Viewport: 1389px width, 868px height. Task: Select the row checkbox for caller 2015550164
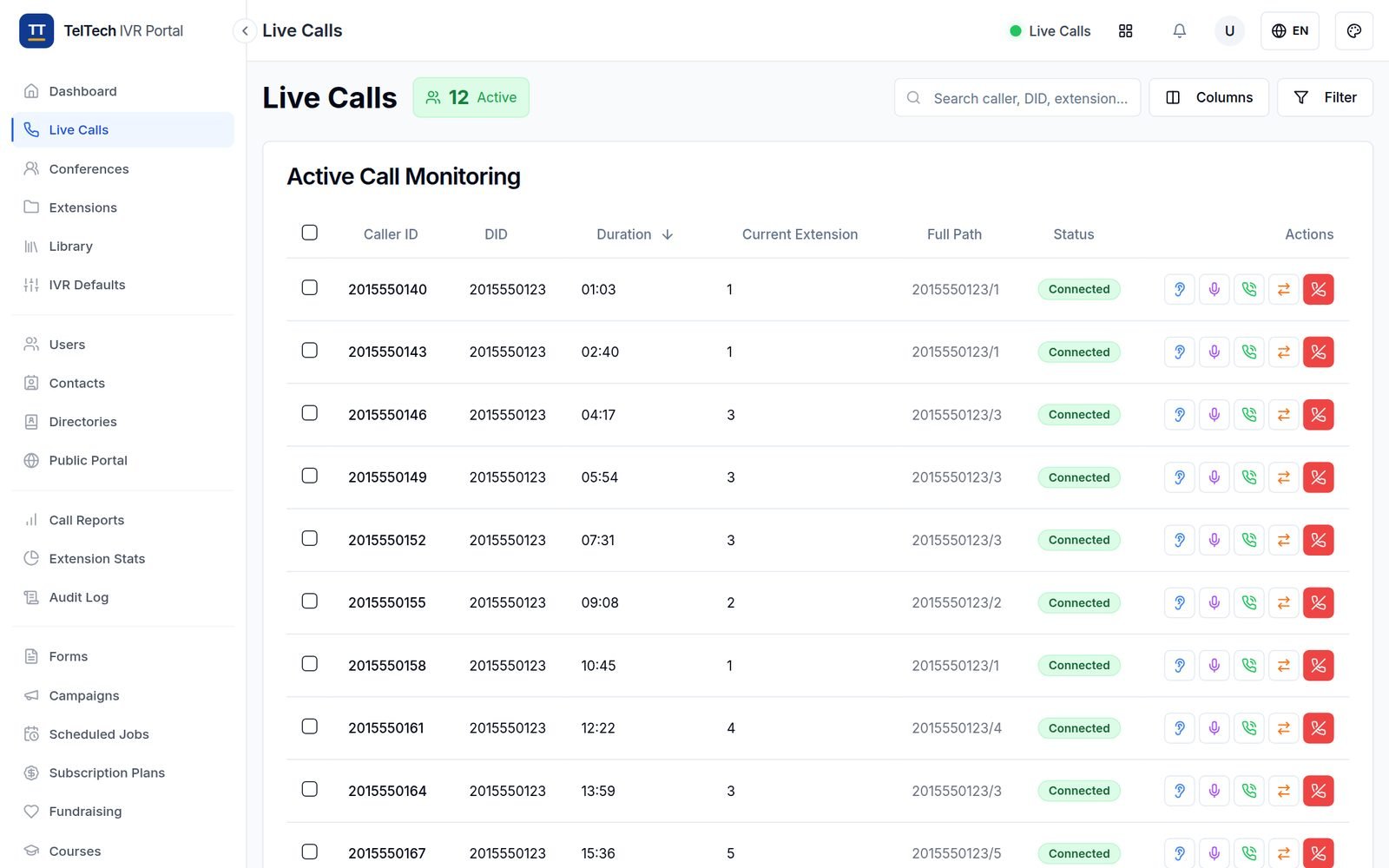[x=310, y=789]
